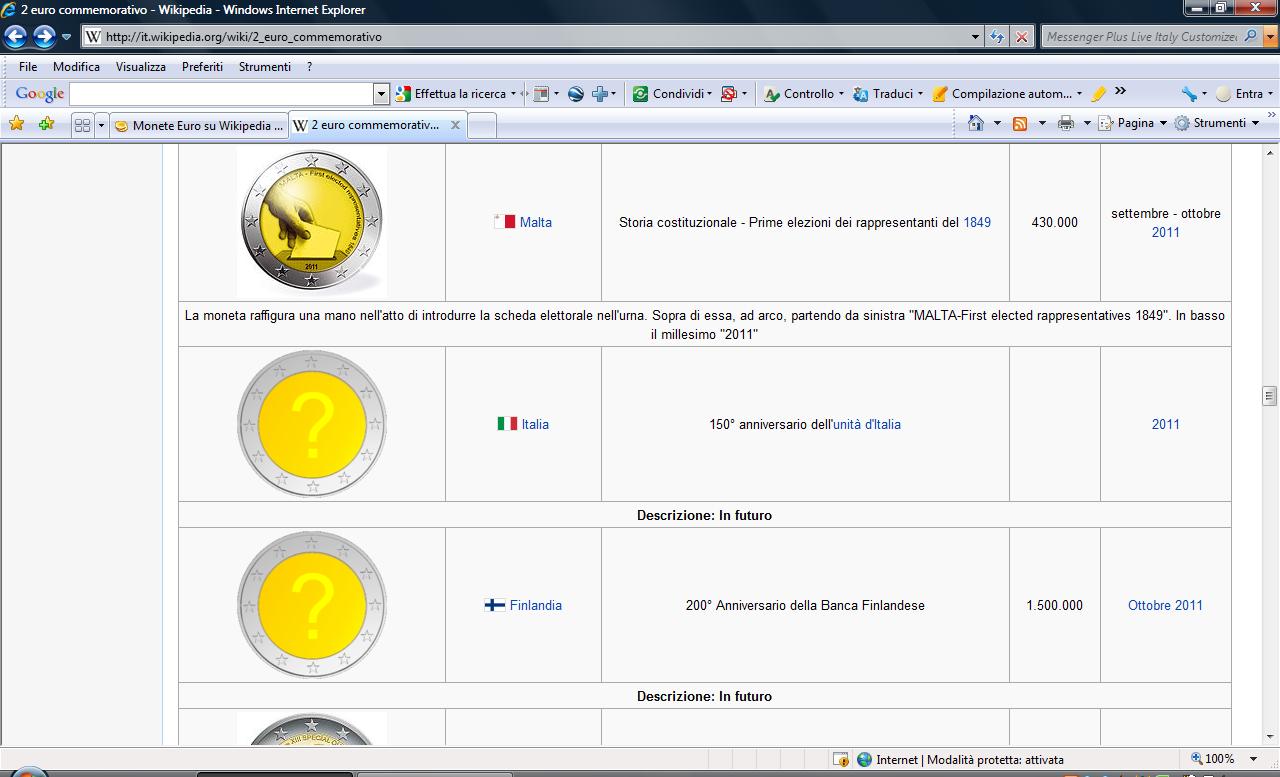Screen dimensions: 1280x777
Task: Click the Print icon
Action: [1066, 123]
